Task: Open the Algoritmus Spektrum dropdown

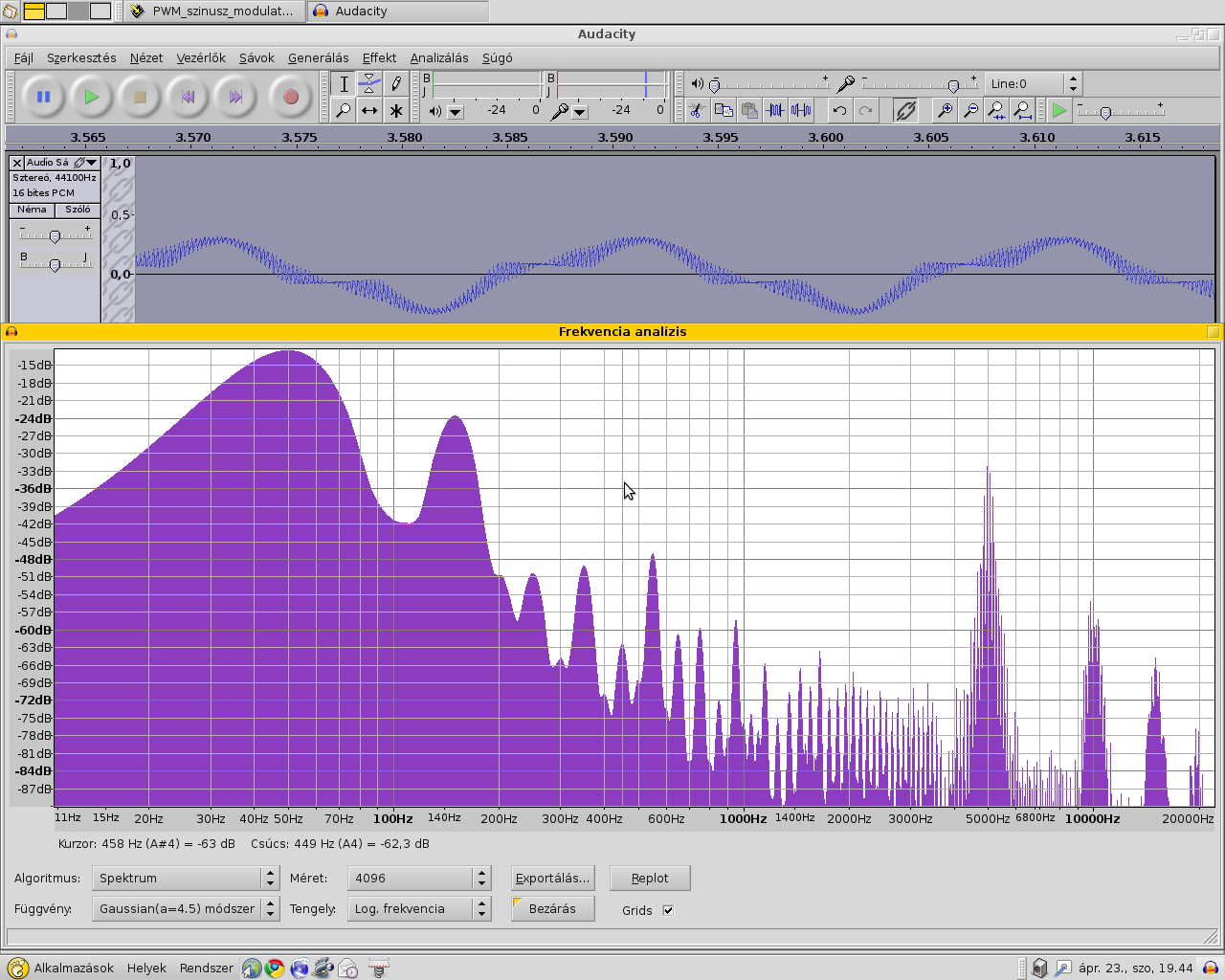Action: click(185, 878)
